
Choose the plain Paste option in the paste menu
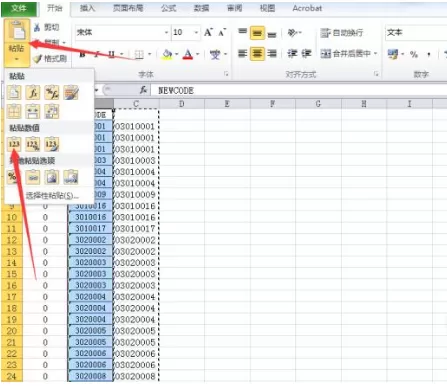(14, 92)
